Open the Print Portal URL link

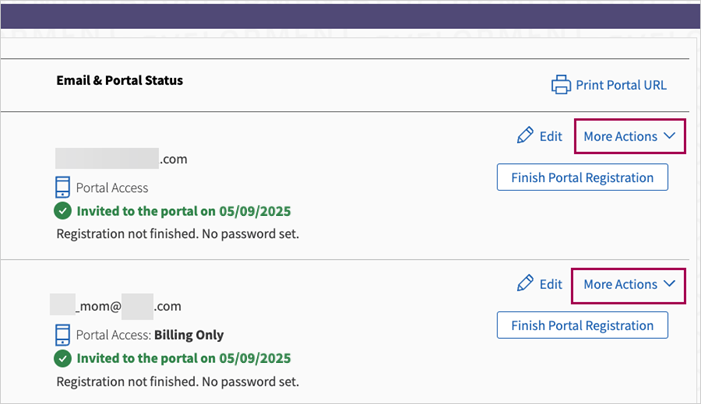click(621, 85)
